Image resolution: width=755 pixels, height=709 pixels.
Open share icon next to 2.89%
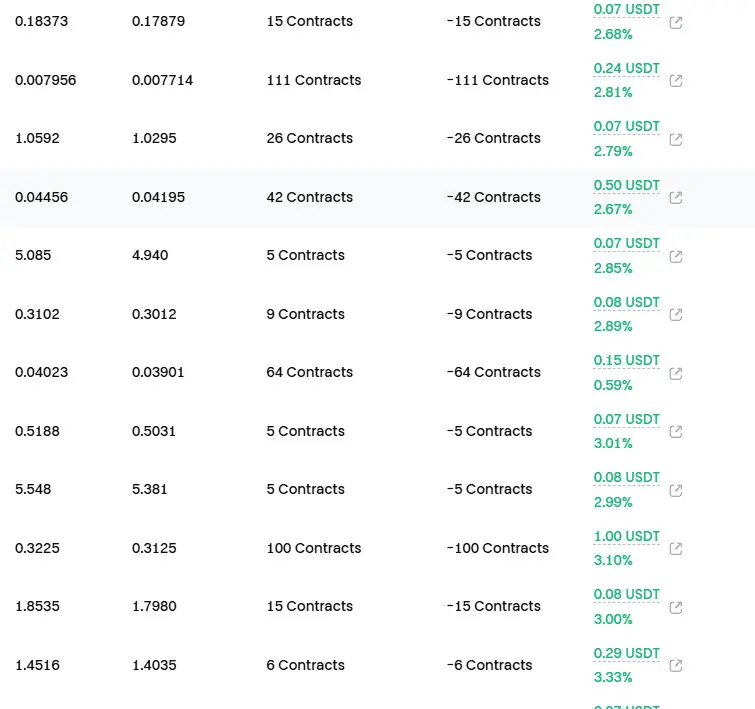click(x=676, y=315)
